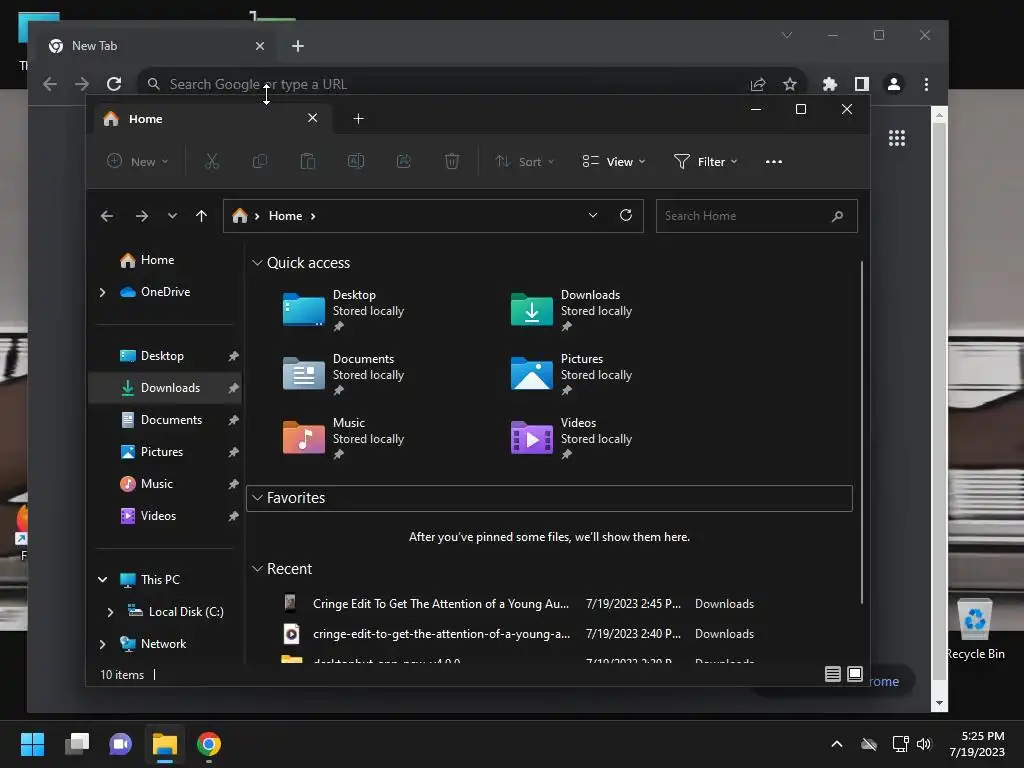The width and height of the screenshot is (1024, 768).
Task: Open the New dropdown in File Explorer
Action: tap(138, 161)
